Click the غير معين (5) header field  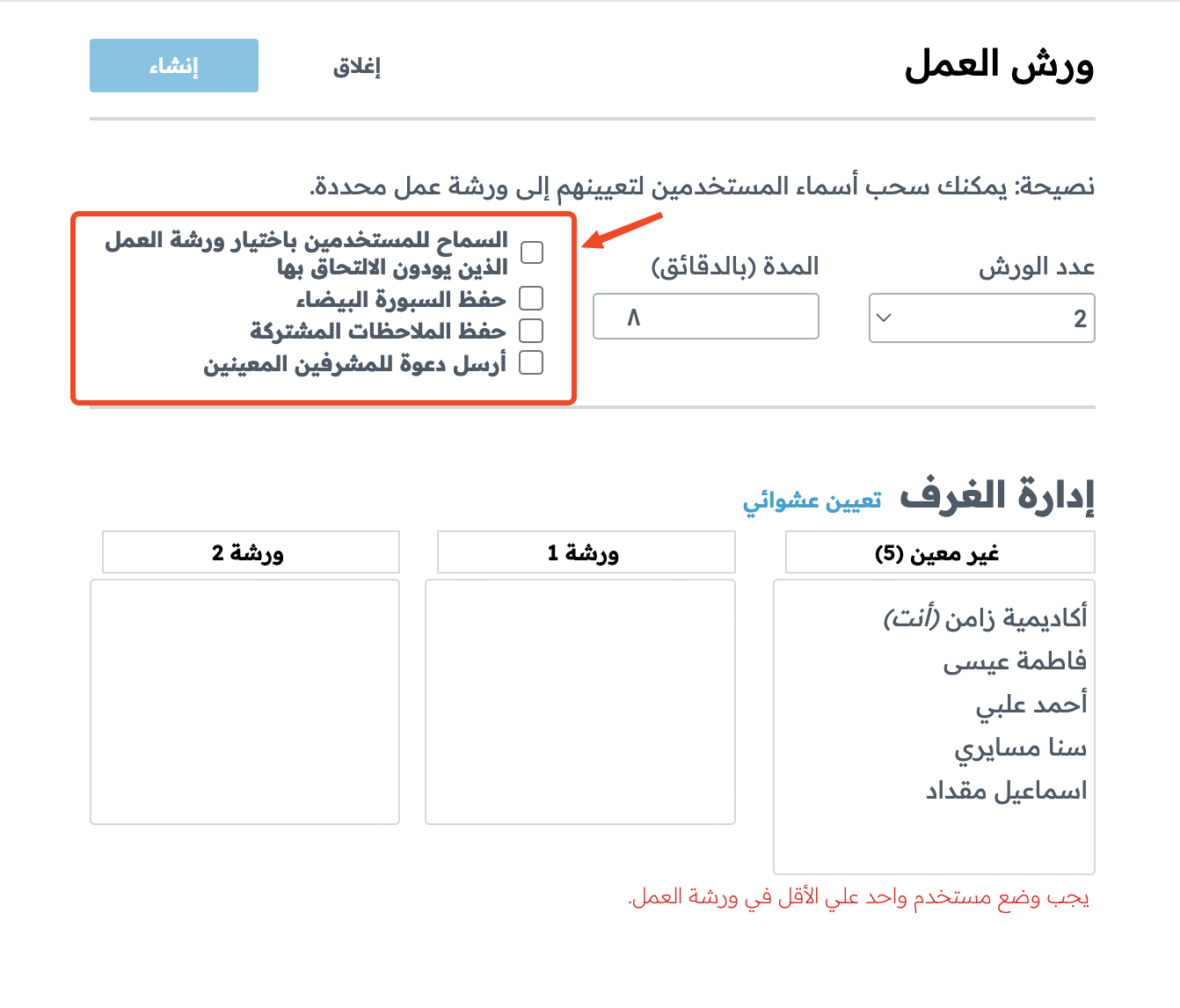click(x=940, y=552)
